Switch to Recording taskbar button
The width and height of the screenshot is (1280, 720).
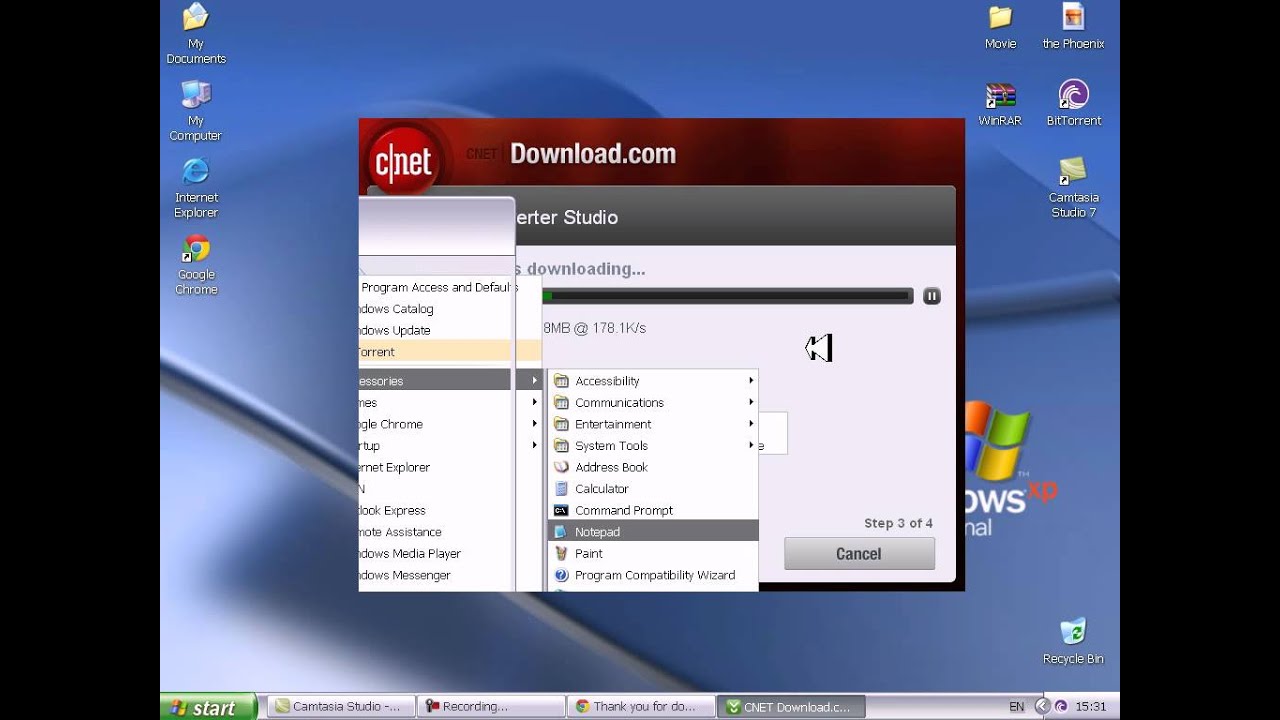490,707
